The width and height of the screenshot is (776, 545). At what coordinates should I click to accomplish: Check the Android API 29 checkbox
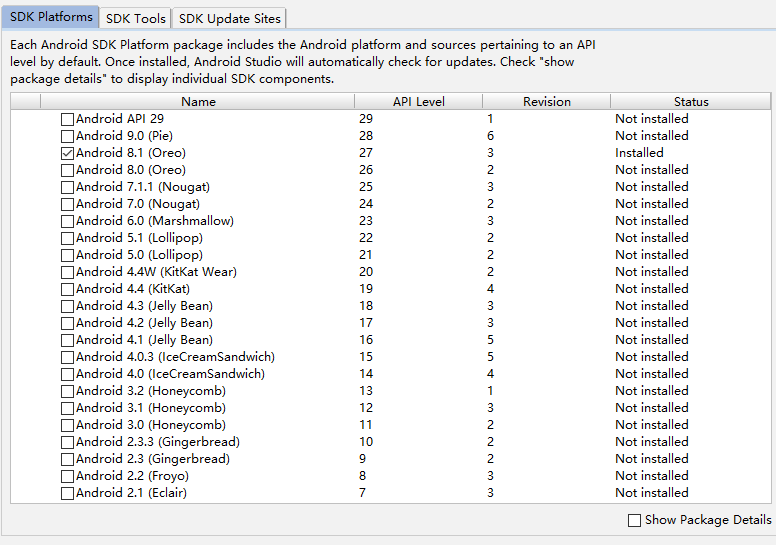tap(67, 119)
